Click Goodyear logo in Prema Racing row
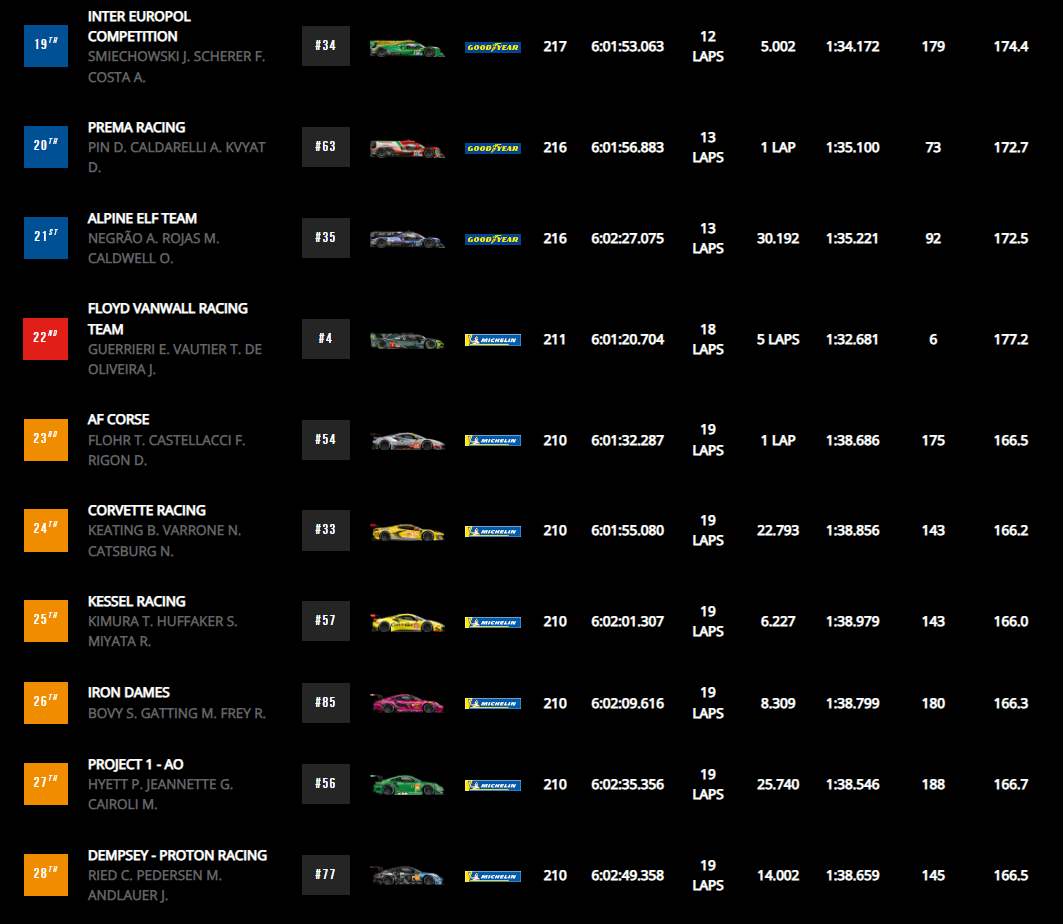The height and width of the screenshot is (924, 1063). (x=493, y=148)
